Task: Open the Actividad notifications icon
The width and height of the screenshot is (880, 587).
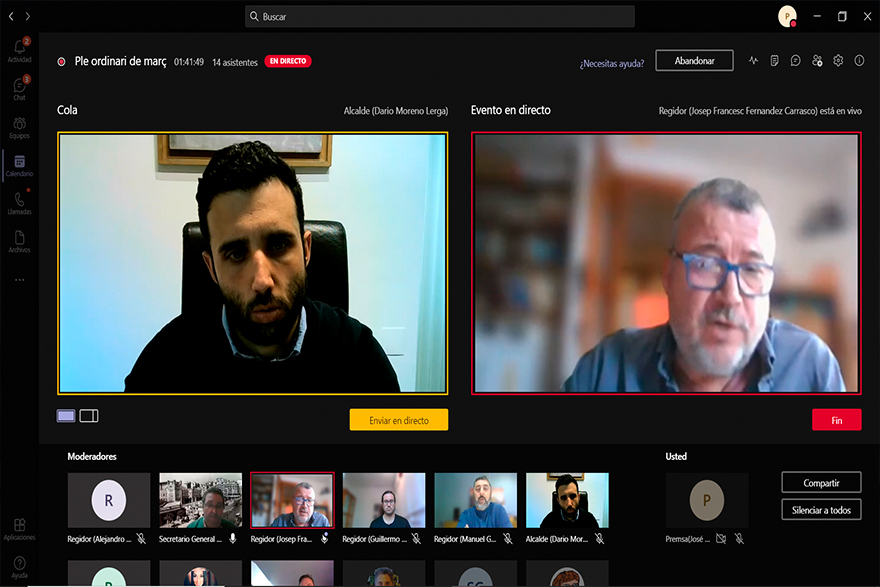Action: pos(19,50)
